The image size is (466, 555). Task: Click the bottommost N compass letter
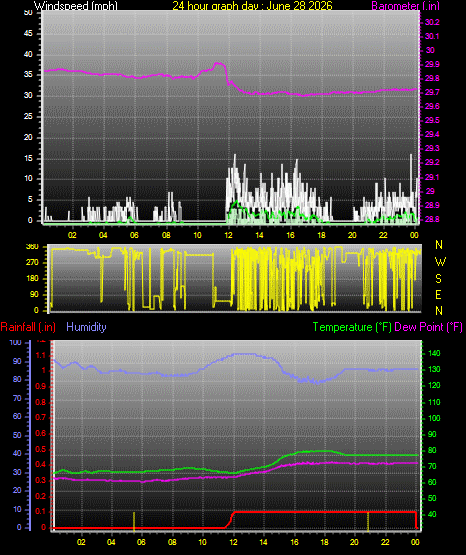439,310
